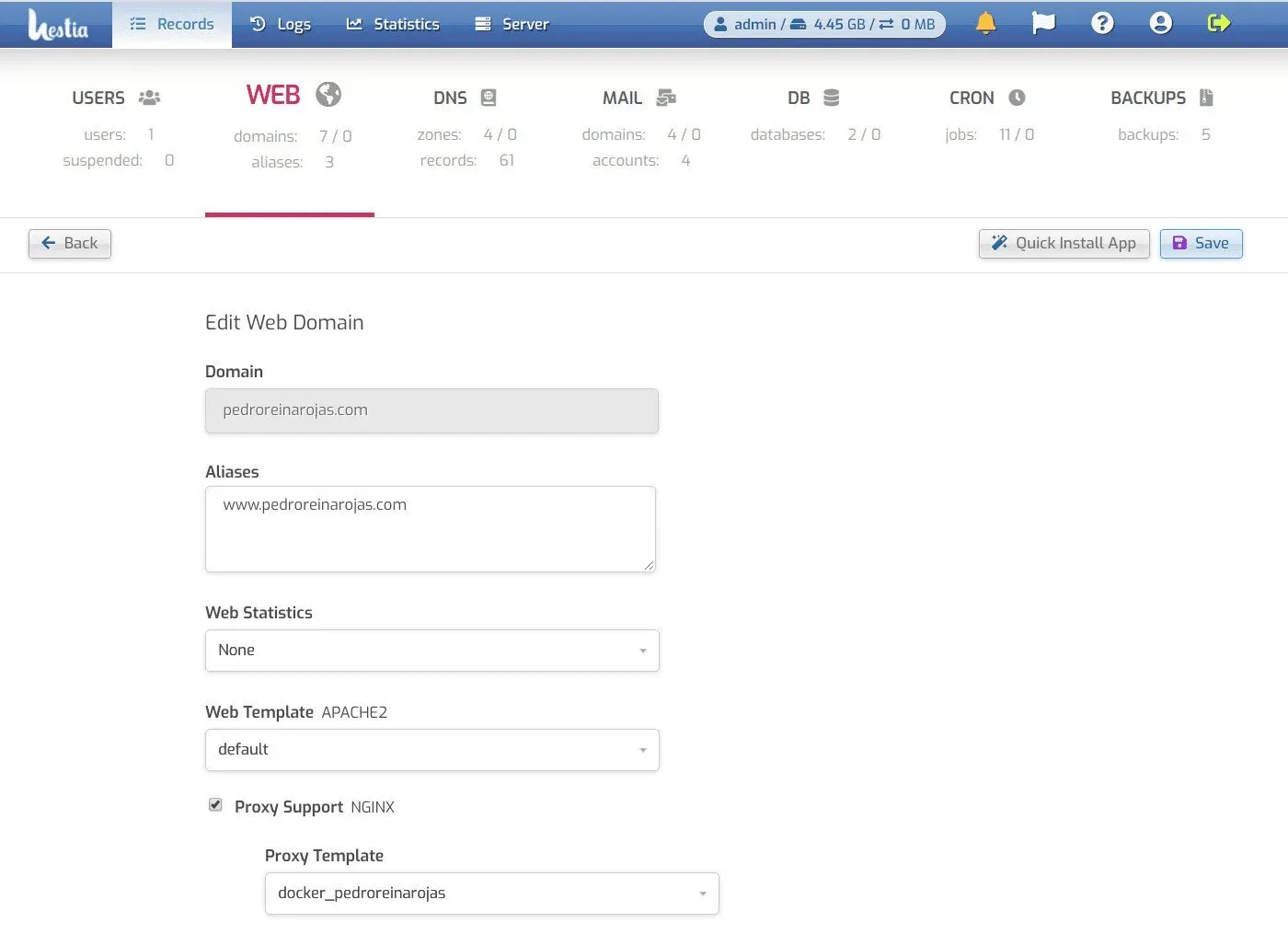Screen dimensions: 1288x934
Task: Click the WEB globe icon
Action: pyautogui.click(x=328, y=95)
